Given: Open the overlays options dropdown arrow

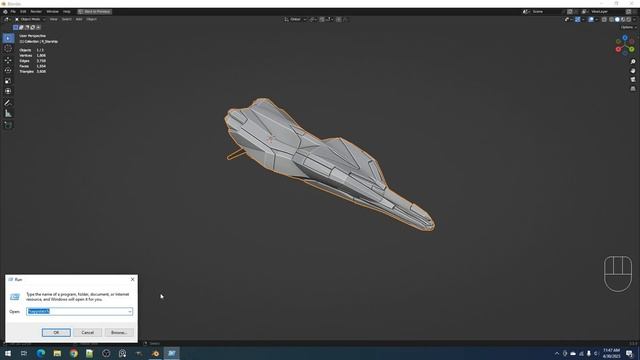Looking at the screenshot, I should pos(596,19).
